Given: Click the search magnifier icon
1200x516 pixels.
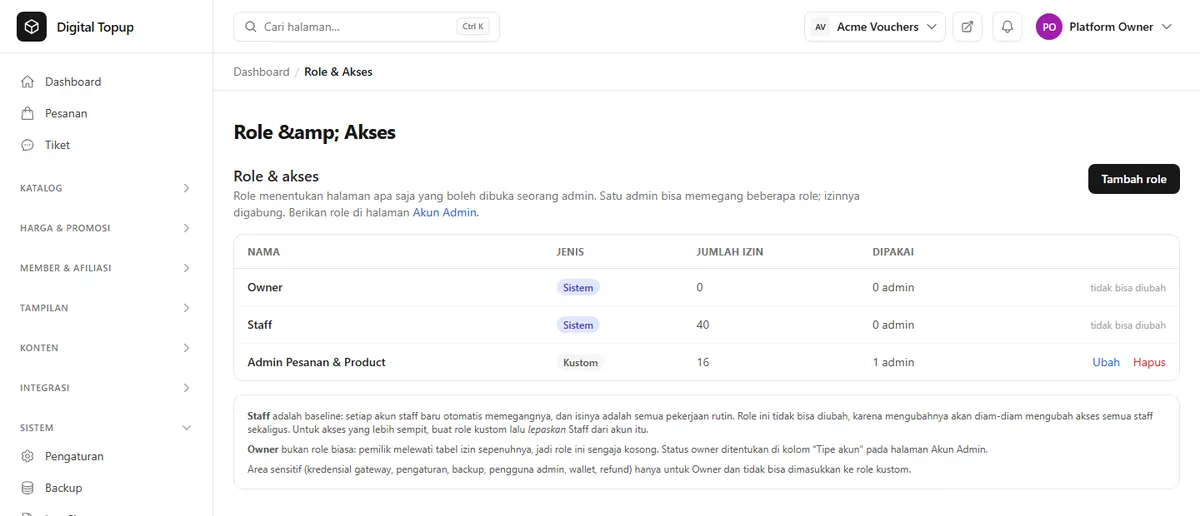Looking at the screenshot, I should click(x=250, y=27).
